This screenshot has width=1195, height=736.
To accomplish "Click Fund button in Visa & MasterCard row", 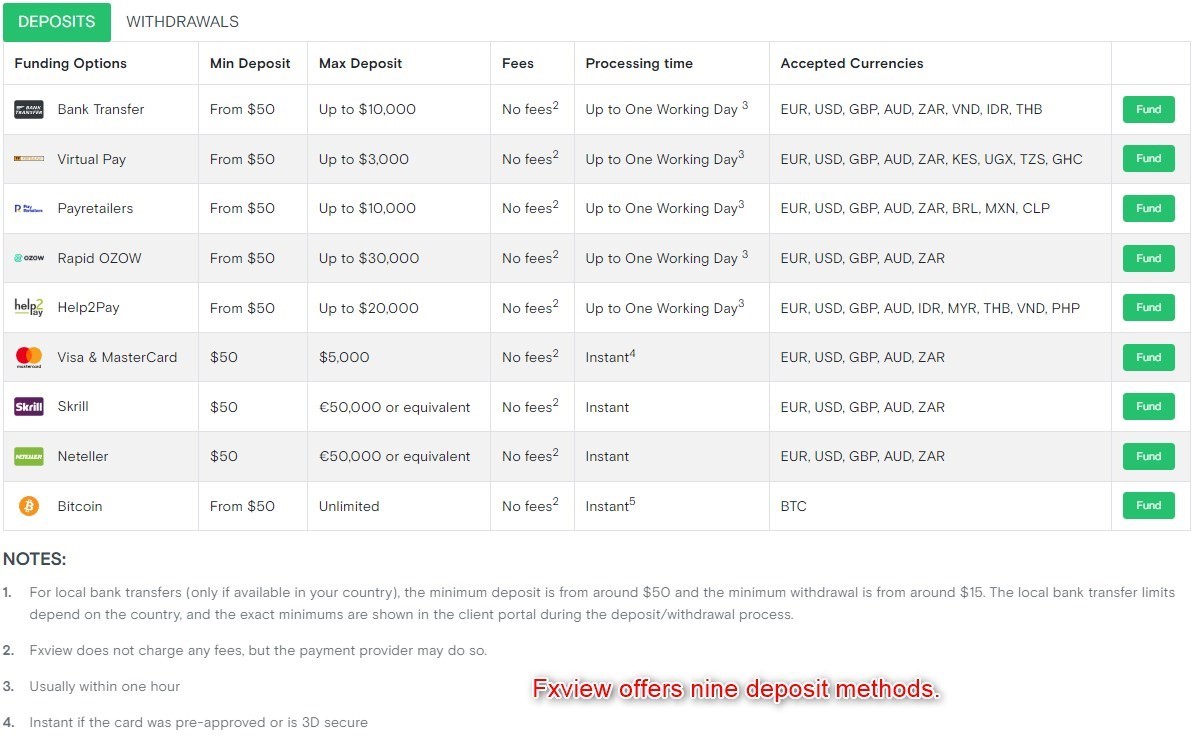I will tap(1148, 357).
